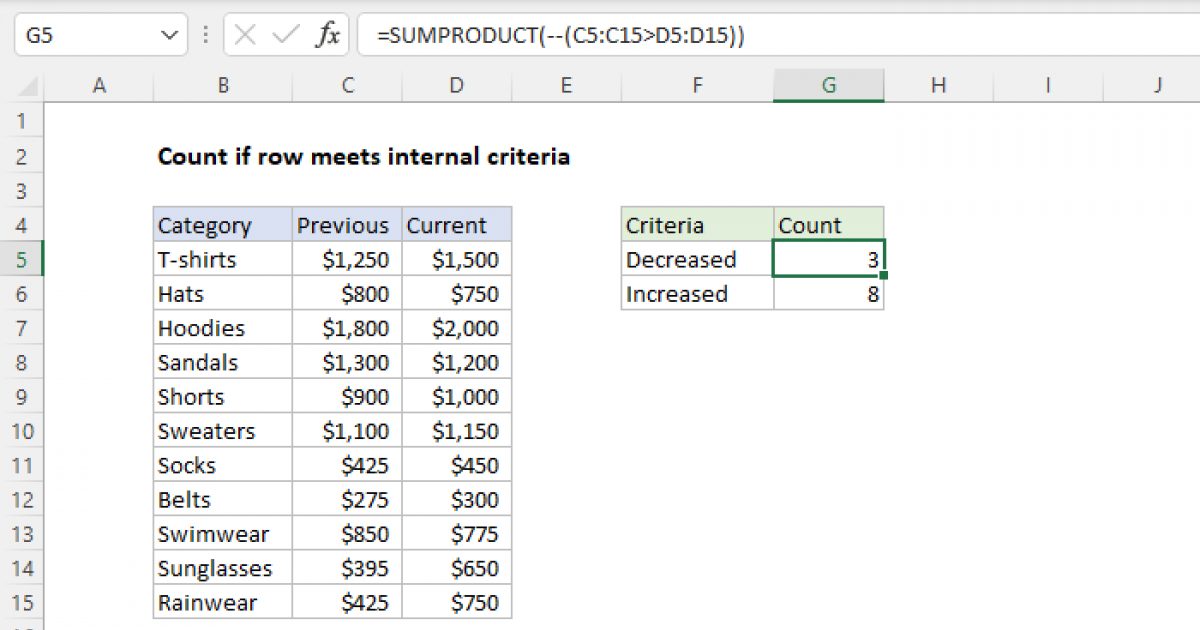This screenshot has width=1200, height=630.
Task: Select column A header
Action: coord(99,85)
